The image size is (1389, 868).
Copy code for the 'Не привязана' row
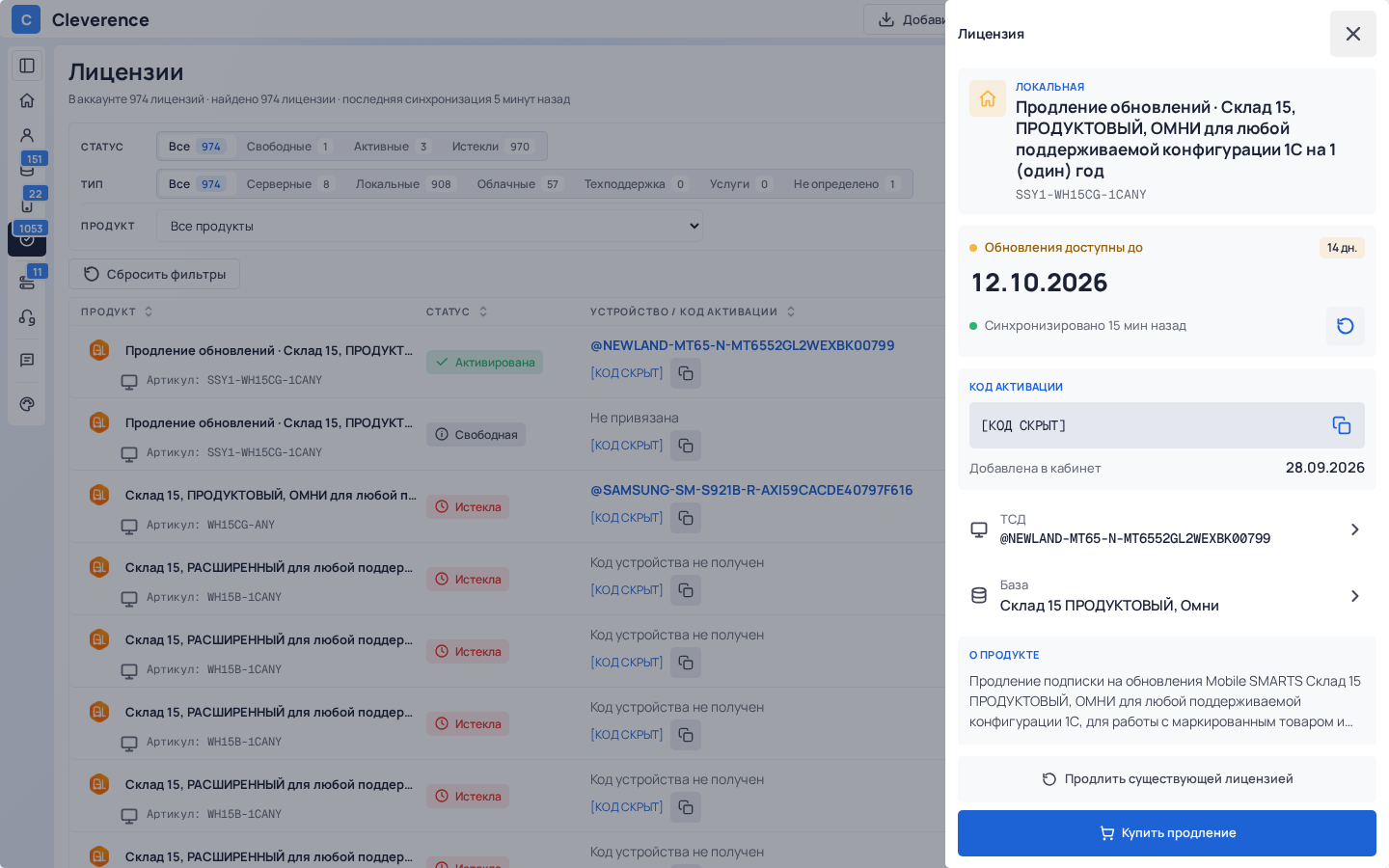686,446
